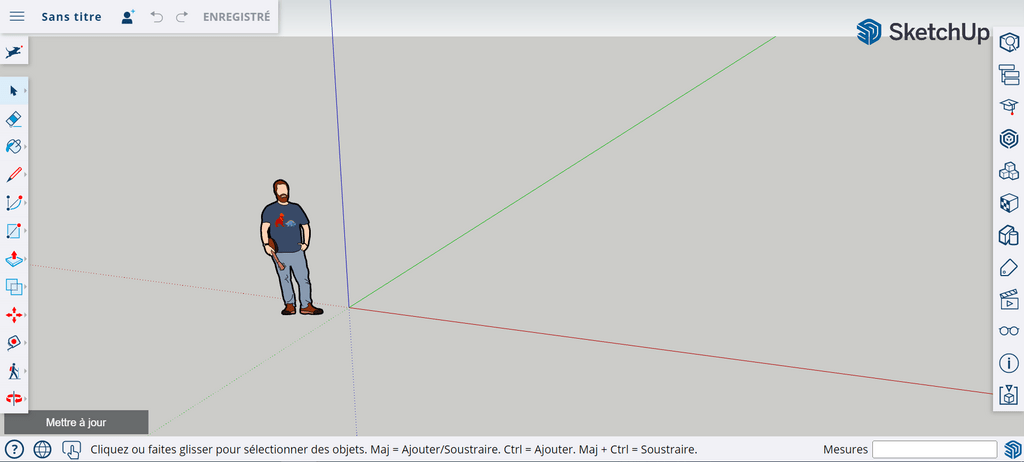Viewport: 1024px width, 462px height.
Task: Select the Arc tool
Action: [13, 203]
